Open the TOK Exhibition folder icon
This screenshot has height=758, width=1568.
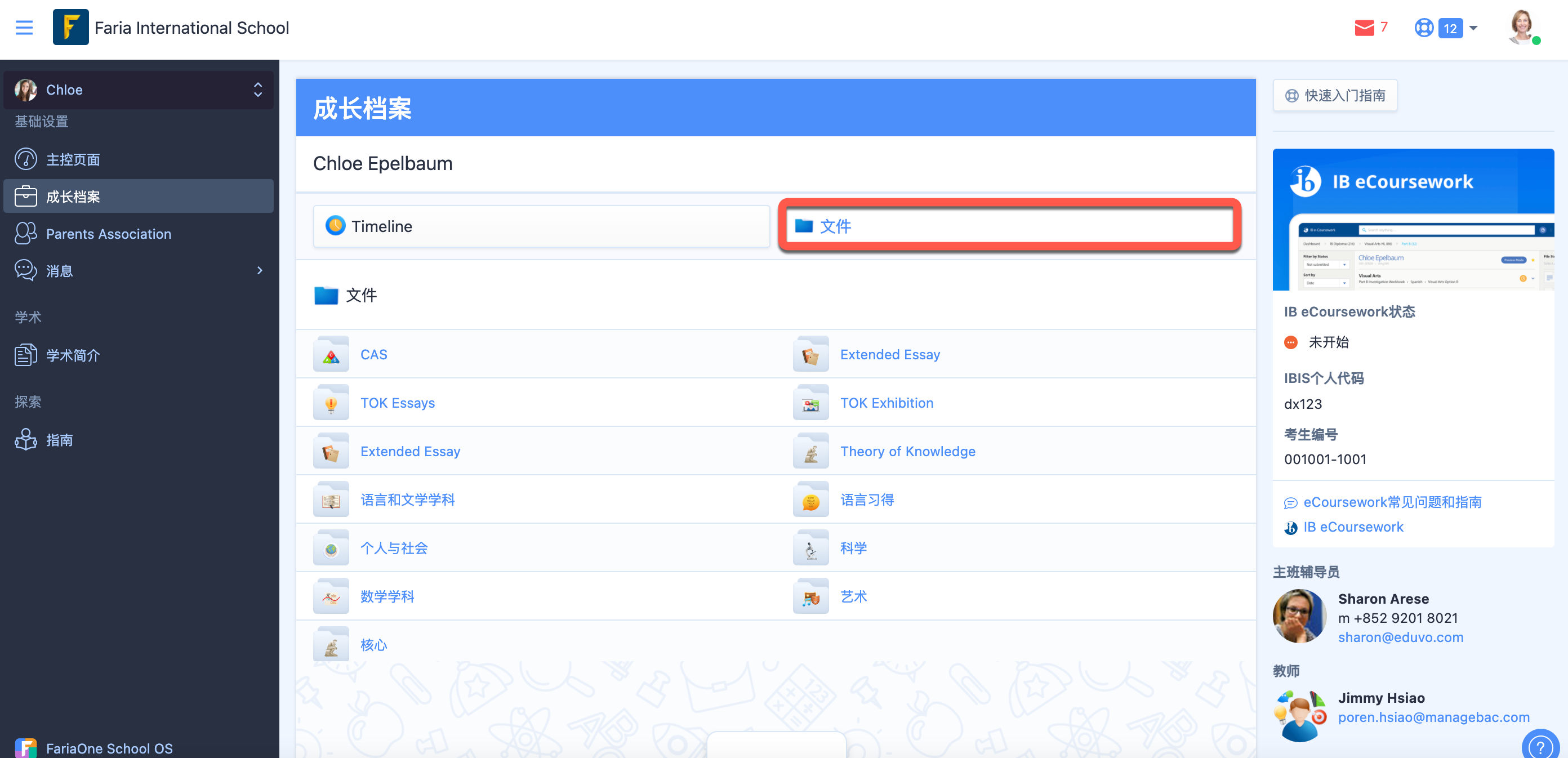[x=811, y=403]
